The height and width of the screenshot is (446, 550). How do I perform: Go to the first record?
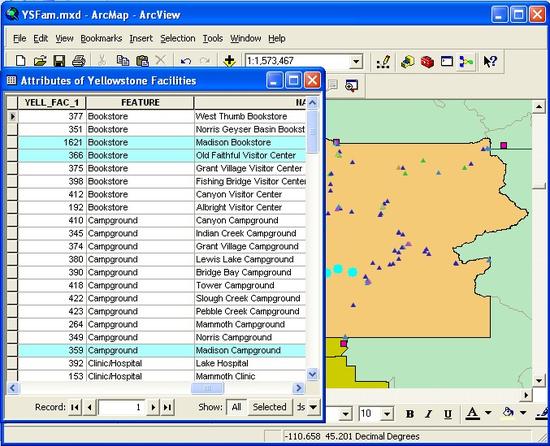click(x=75, y=407)
